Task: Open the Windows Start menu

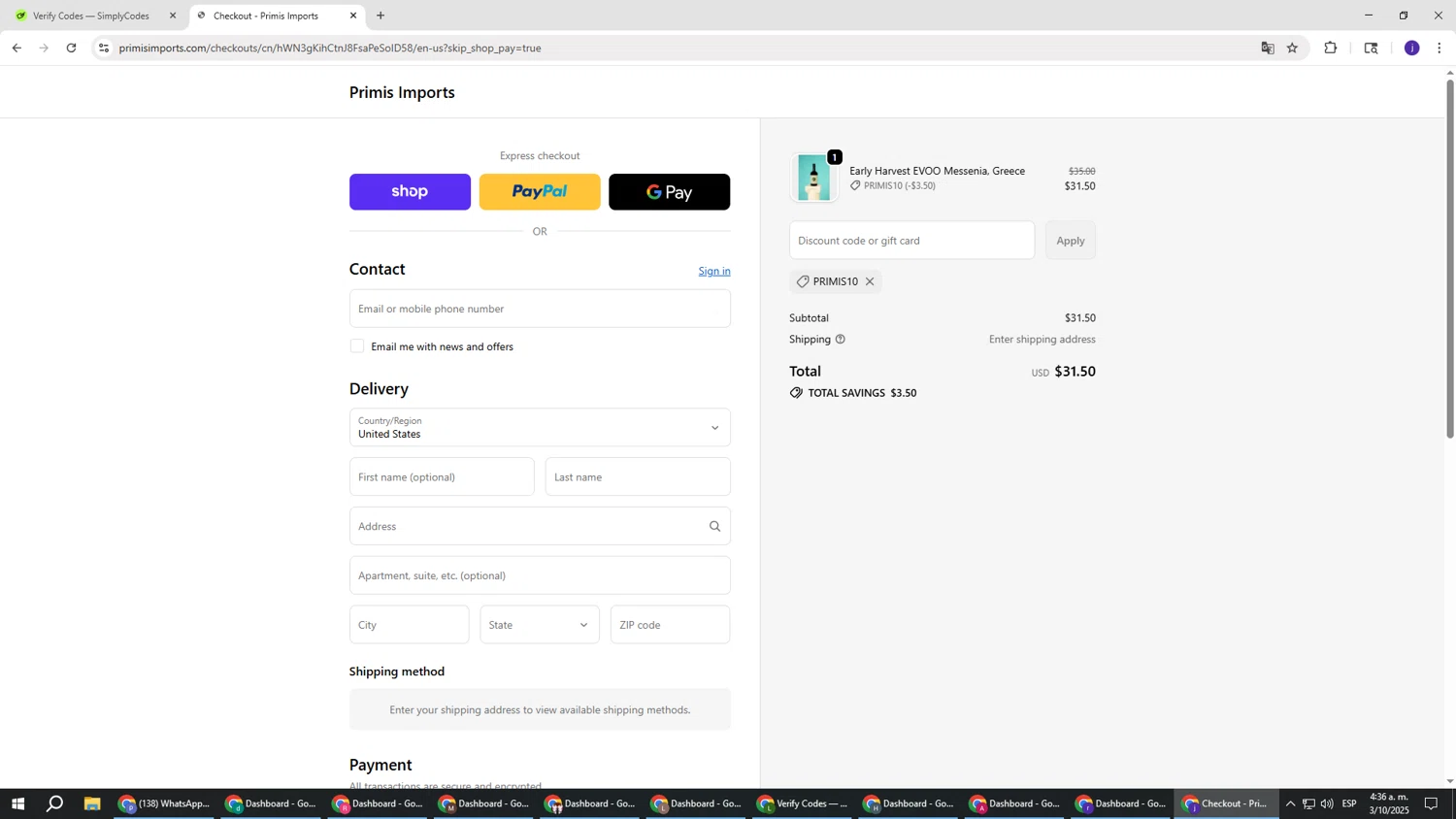Action: (x=17, y=803)
